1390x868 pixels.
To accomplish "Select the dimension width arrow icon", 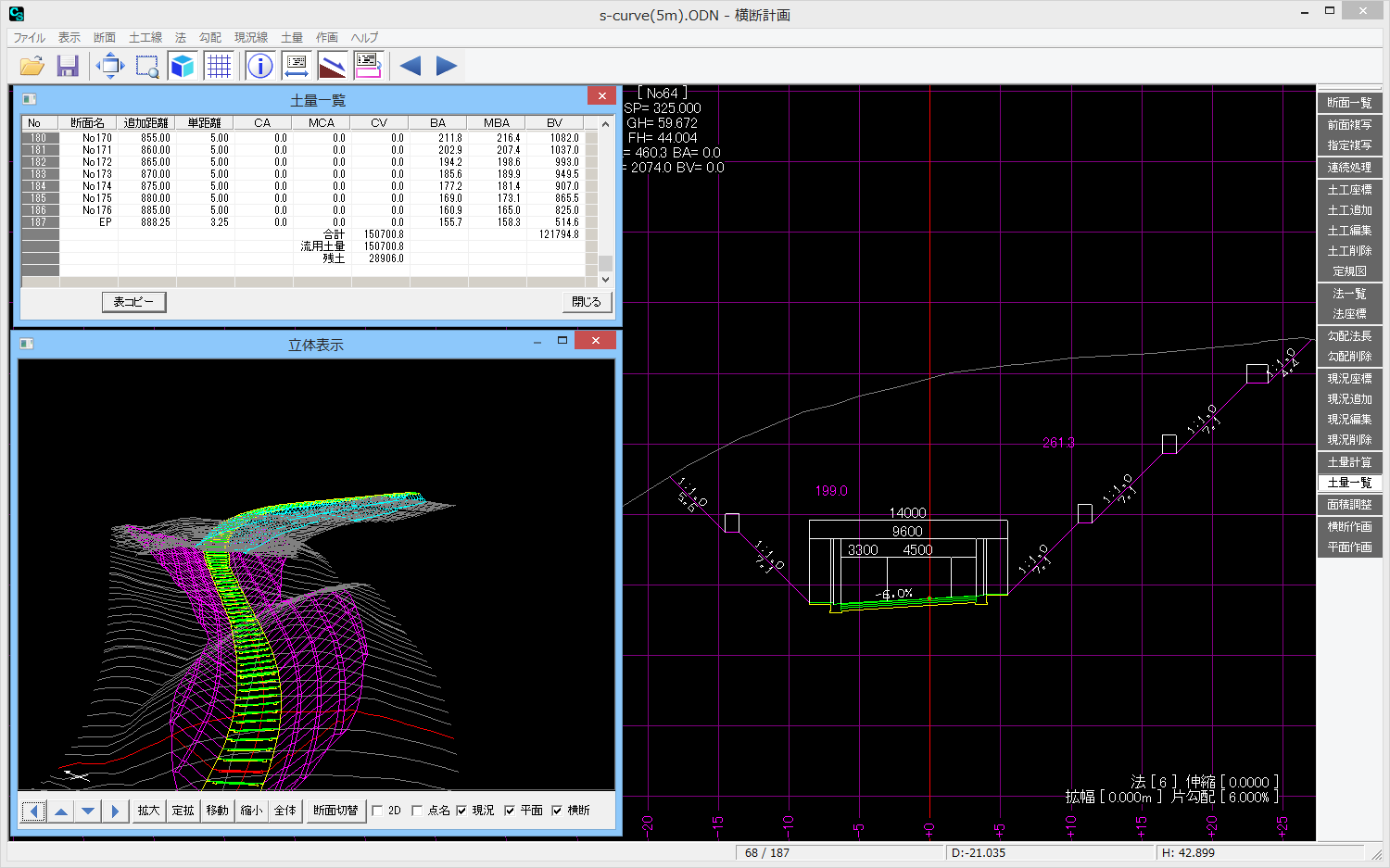I will (297, 66).
